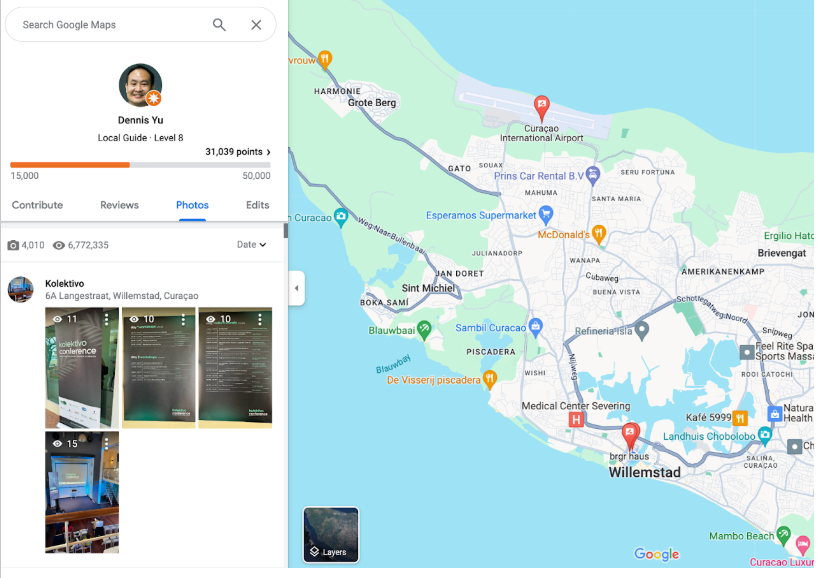Click the search magnifier icon
Screen dimensions: 817x578
coord(219,24)
